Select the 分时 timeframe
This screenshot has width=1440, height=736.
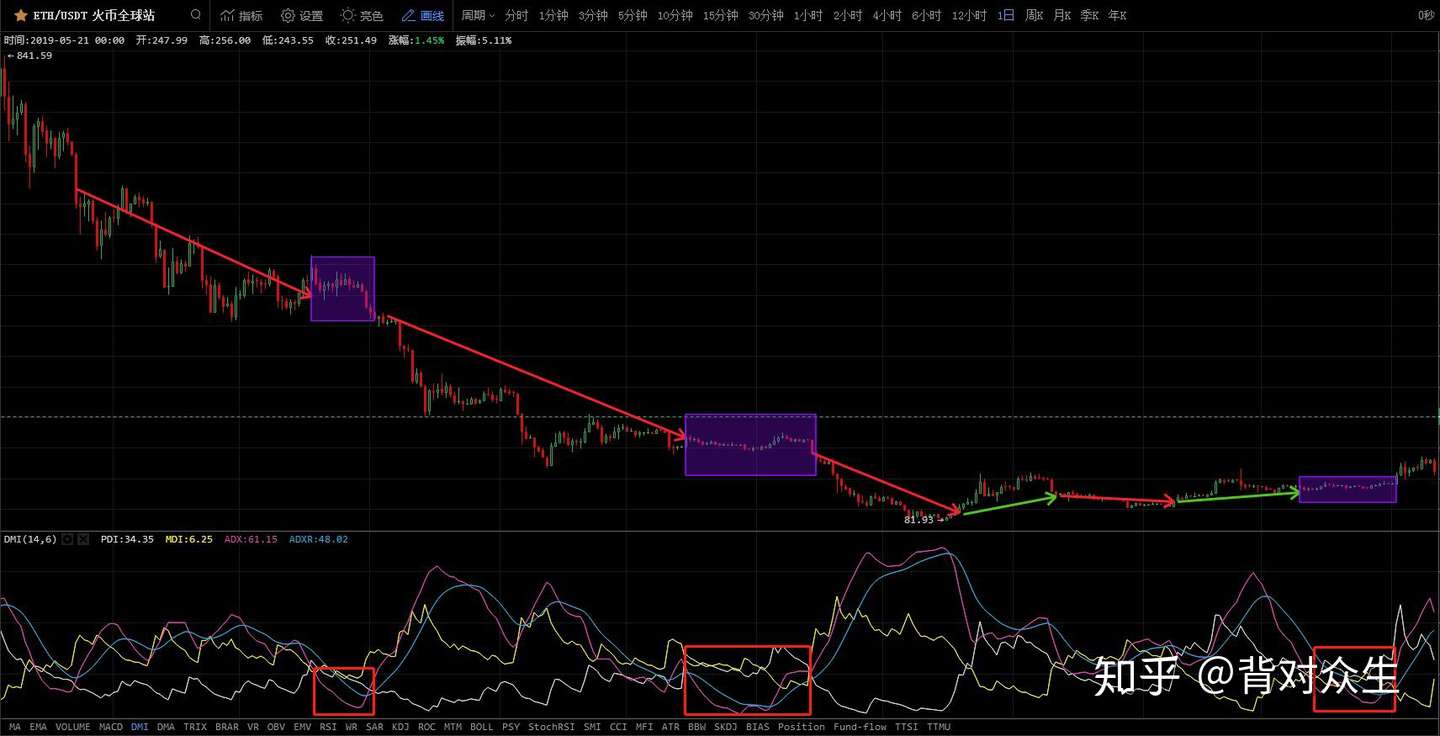tap(516, 16)
